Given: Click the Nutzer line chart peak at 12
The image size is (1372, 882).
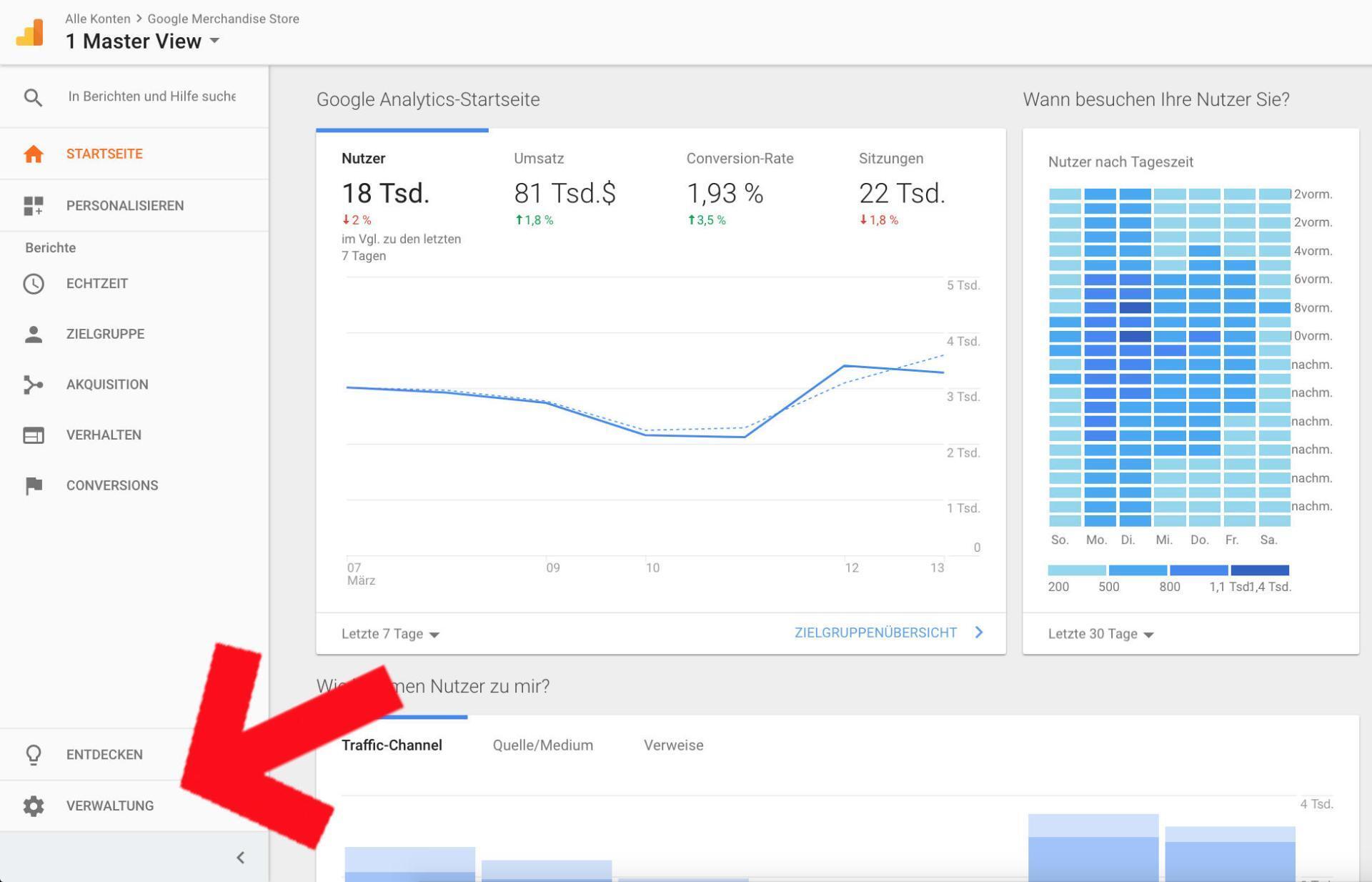Looking at the screenshot, I should pyautogui.click(x=845, y=366).
